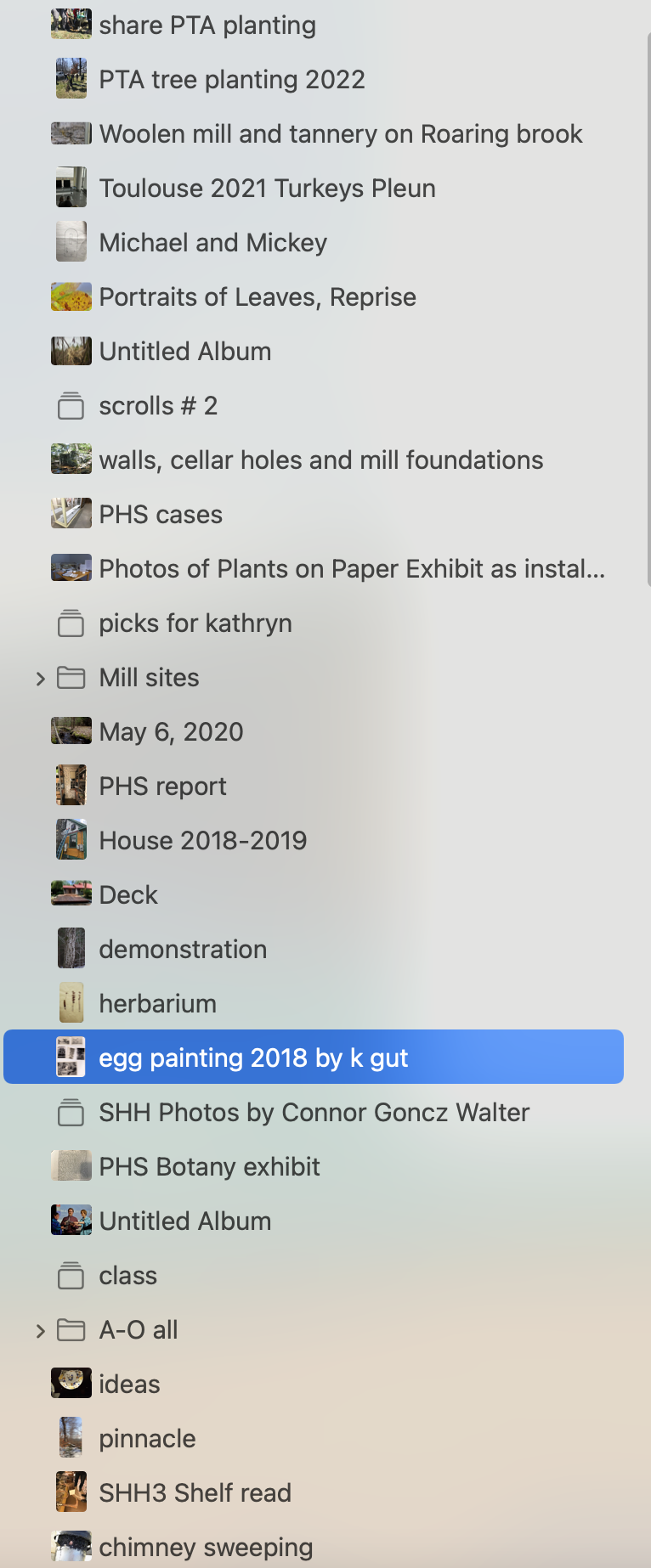Click the class album stack icon
Screen dimensions: 651x1568
[x=71, y=1276]
